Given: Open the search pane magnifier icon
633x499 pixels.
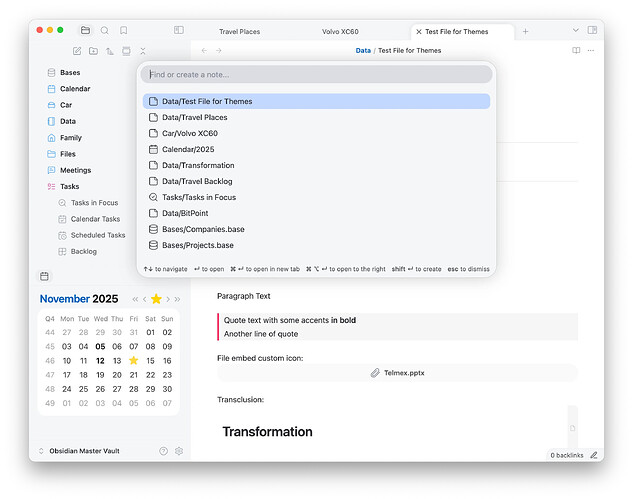Looking at the screenshot, I should tap(104, 31).
